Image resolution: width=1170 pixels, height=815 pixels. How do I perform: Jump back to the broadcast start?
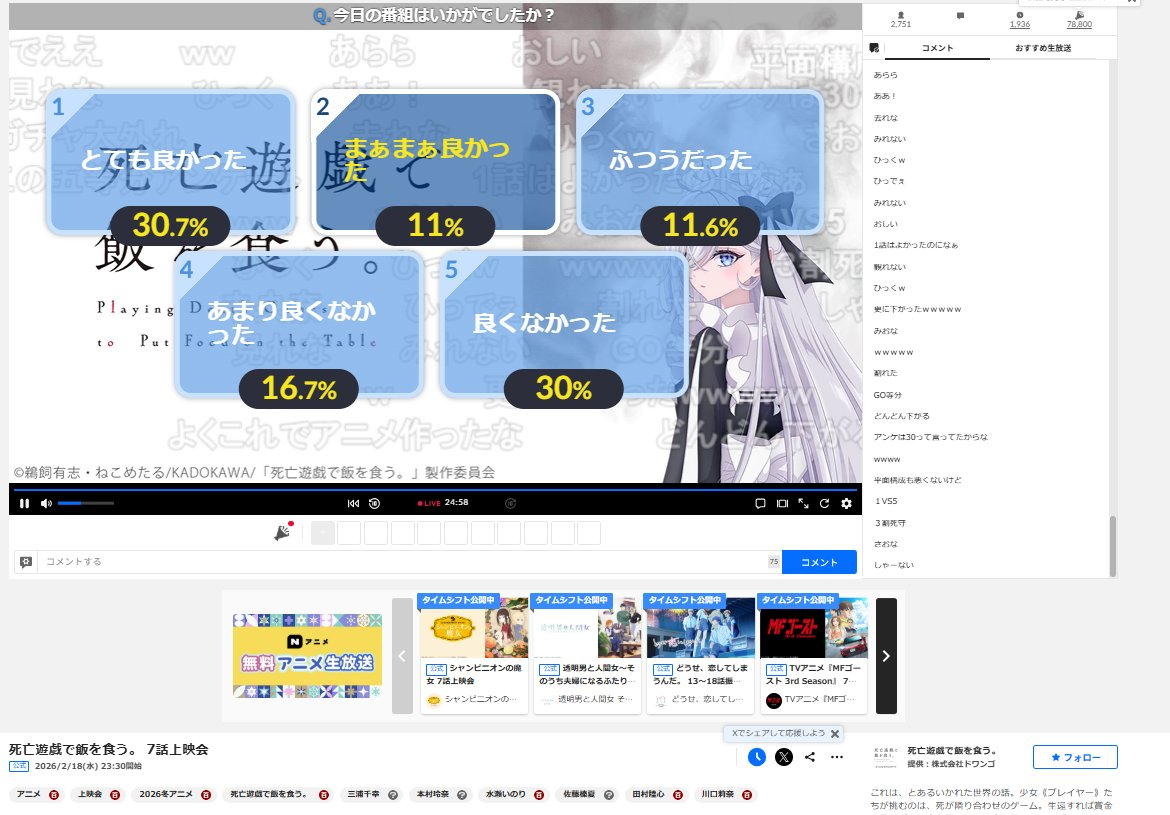[x=353, y=504]
